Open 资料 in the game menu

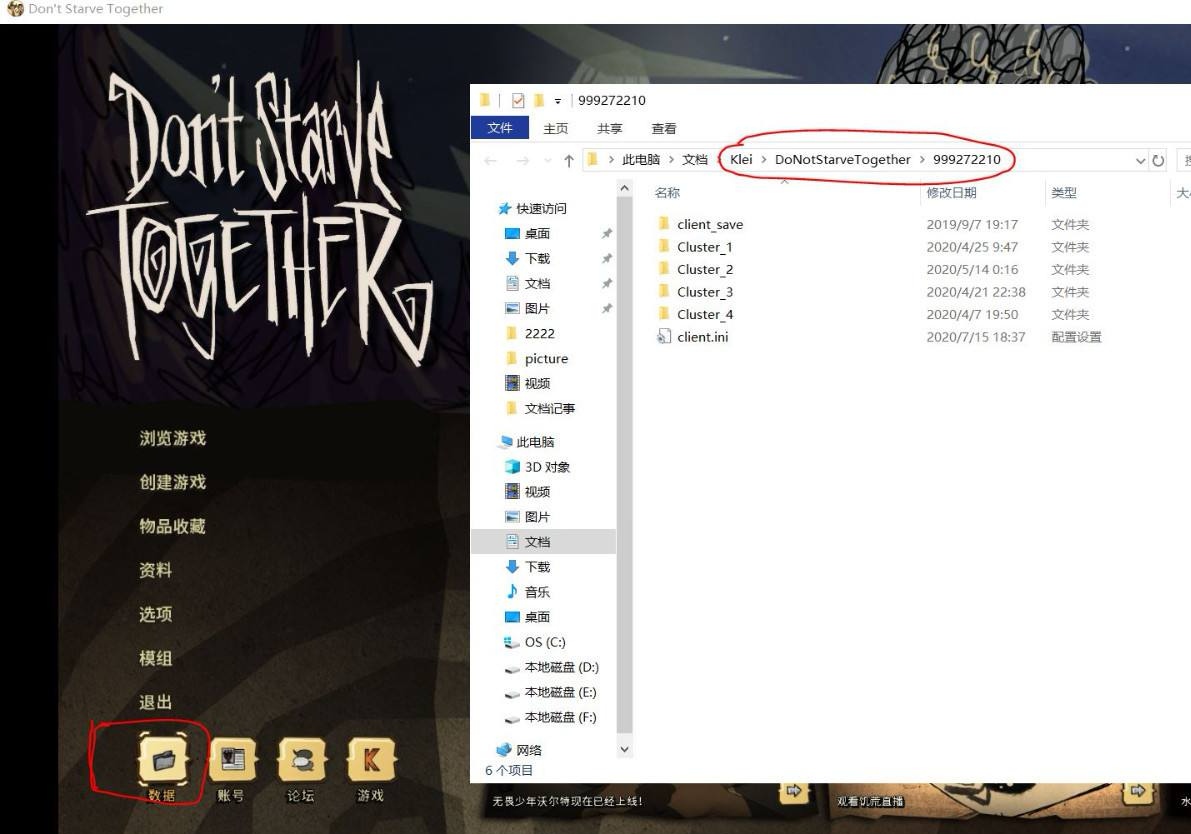click(x=156, y=570)
